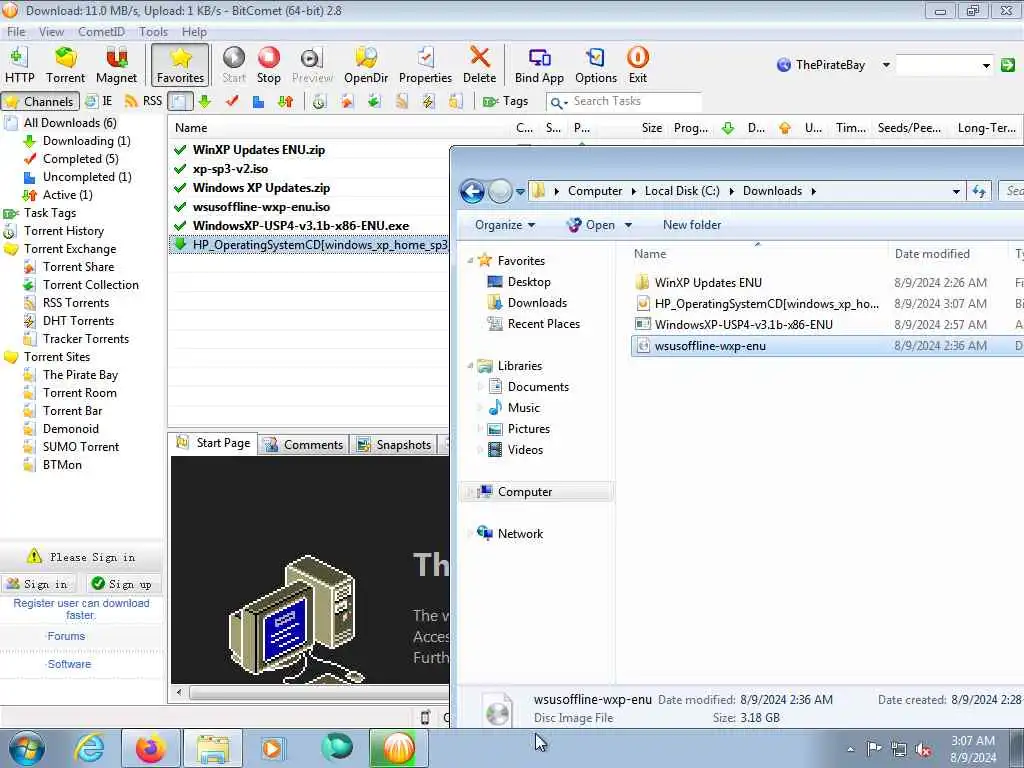
Task: Select the Start Page tab
Action: (213, 443)
